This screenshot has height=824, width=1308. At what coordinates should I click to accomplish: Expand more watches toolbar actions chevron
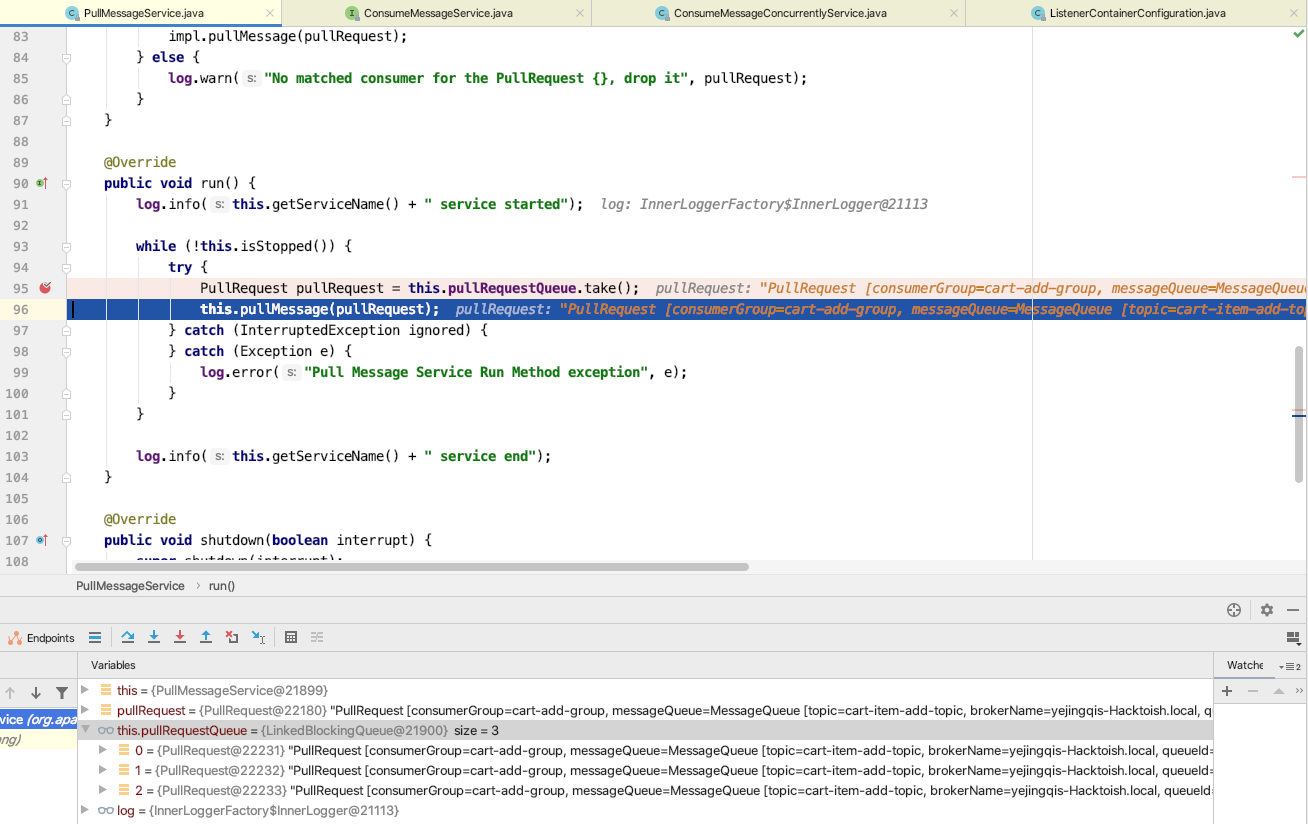click(1299, 691)
